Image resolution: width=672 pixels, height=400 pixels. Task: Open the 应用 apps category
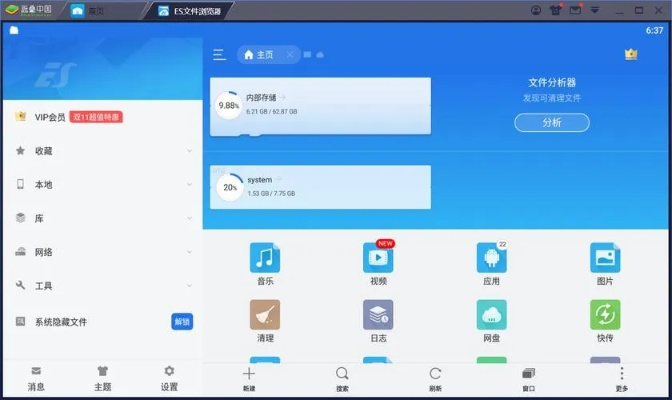click(x=491, y=259)
